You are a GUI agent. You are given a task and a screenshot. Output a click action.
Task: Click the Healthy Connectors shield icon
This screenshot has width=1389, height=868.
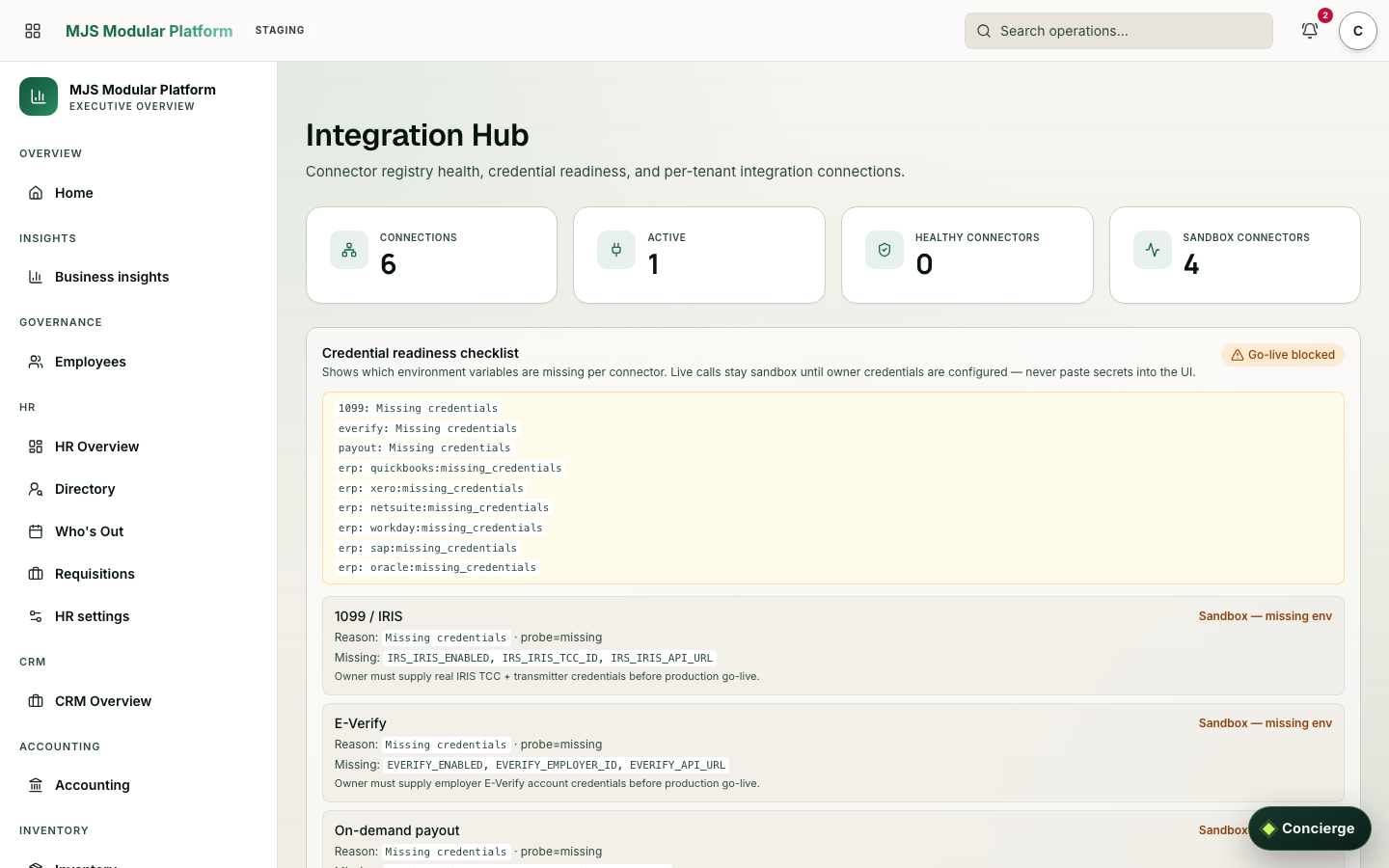pyautogui.click(x=885, y=250)
